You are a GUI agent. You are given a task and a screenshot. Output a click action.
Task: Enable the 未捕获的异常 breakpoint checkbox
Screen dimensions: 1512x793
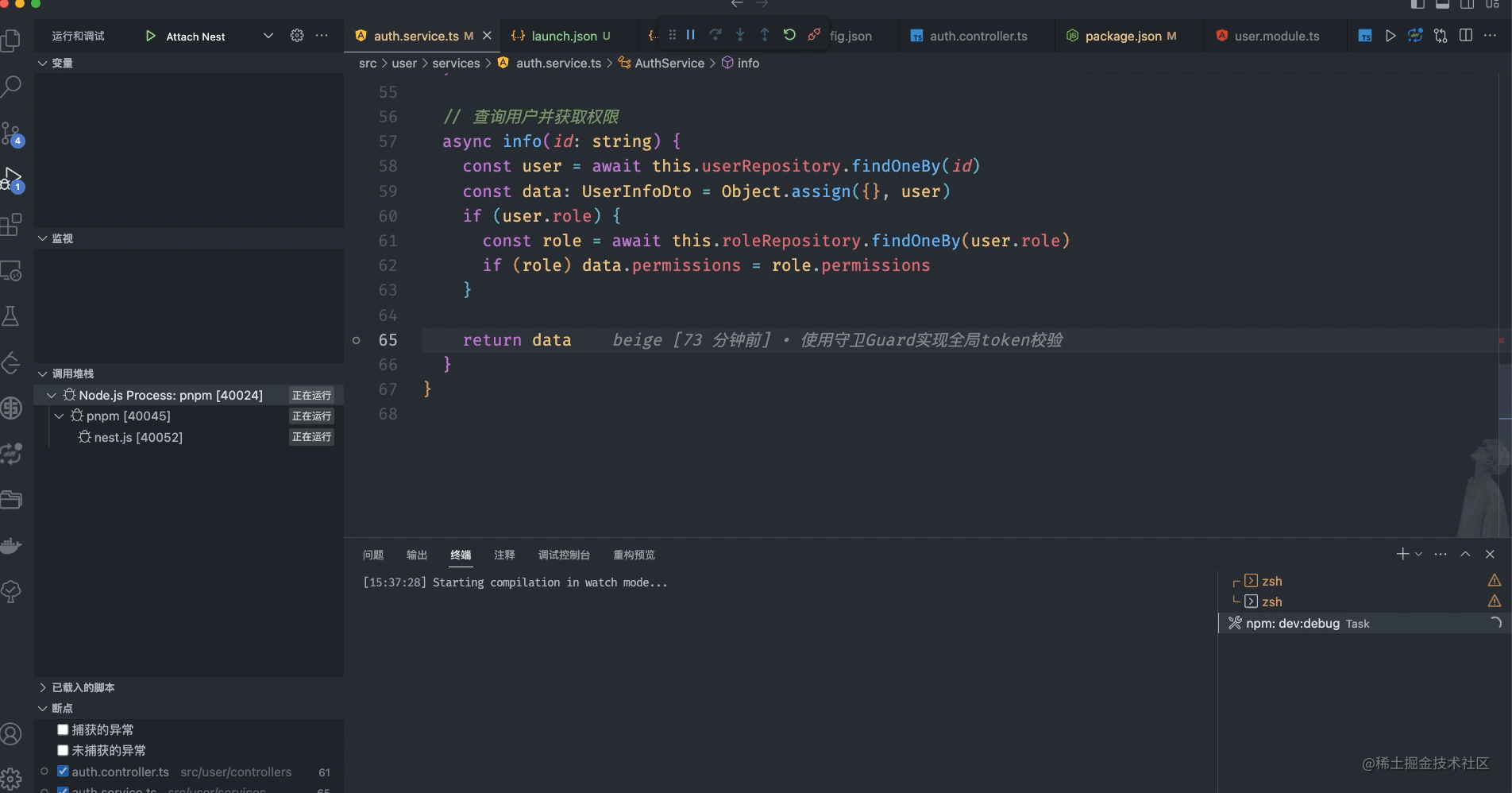63,750
